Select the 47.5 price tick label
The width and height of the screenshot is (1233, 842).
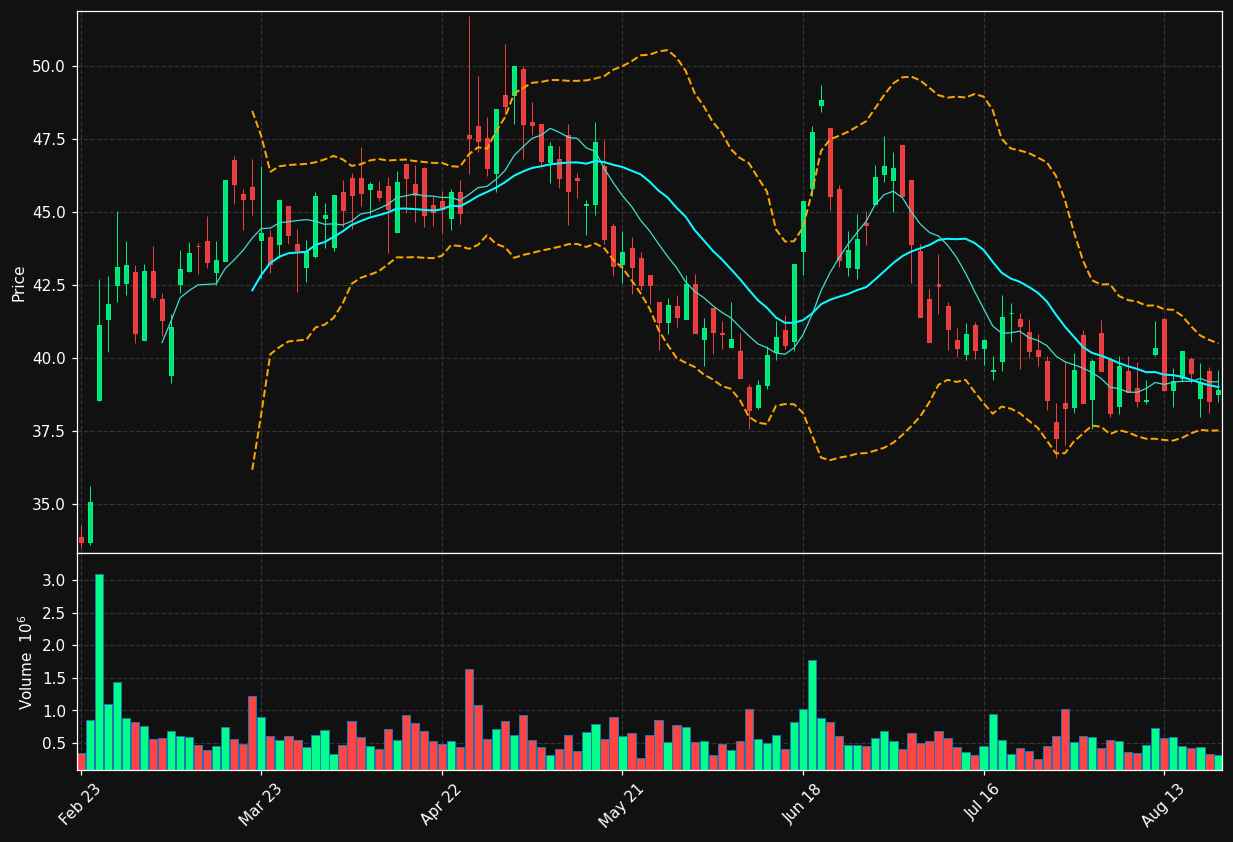point(49,140)
